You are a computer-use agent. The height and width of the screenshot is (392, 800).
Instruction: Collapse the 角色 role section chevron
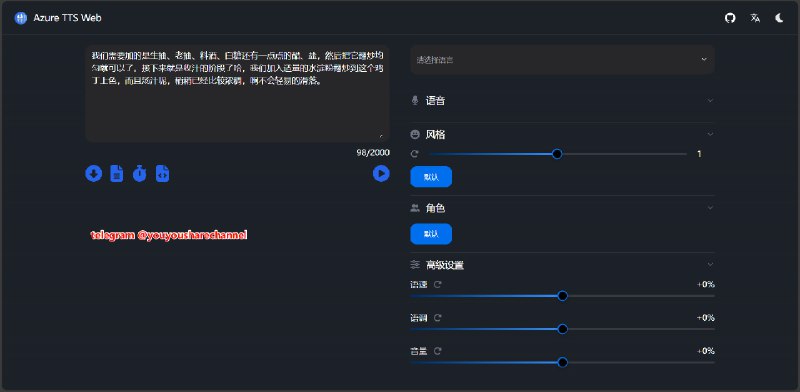(x=710, y=208)
